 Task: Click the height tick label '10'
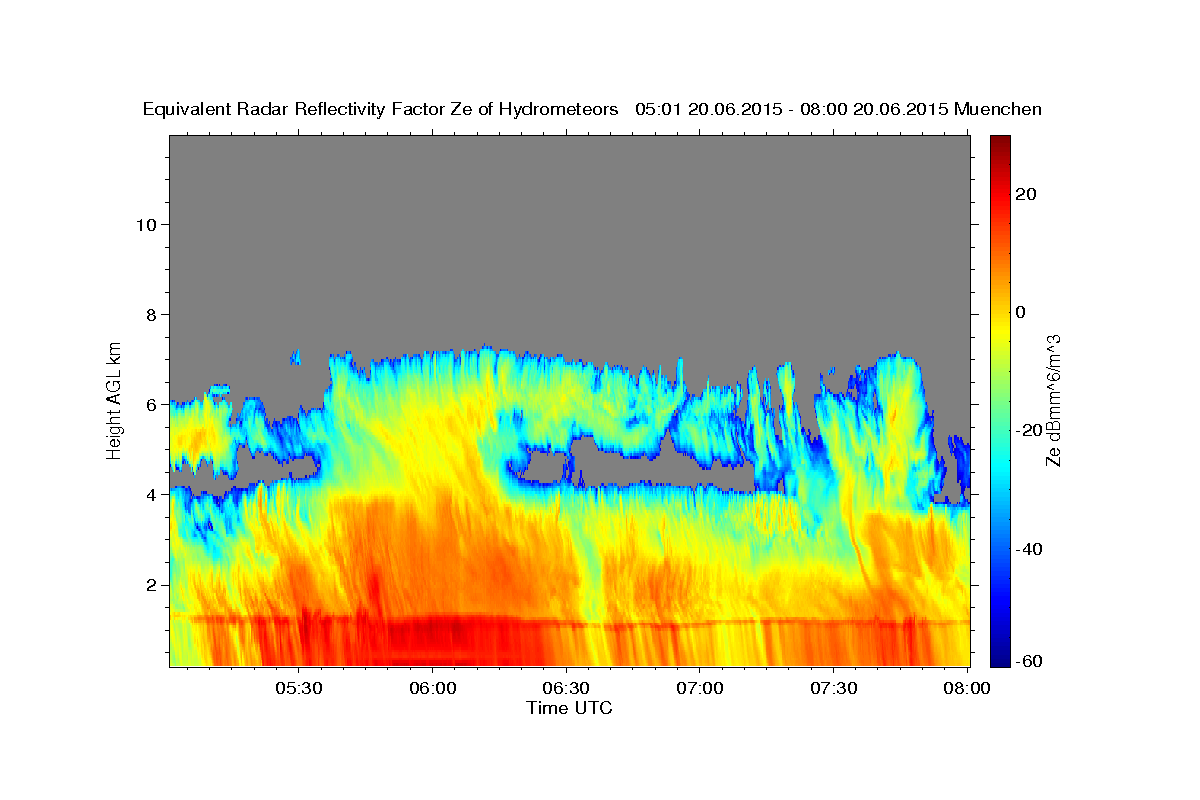145,224
